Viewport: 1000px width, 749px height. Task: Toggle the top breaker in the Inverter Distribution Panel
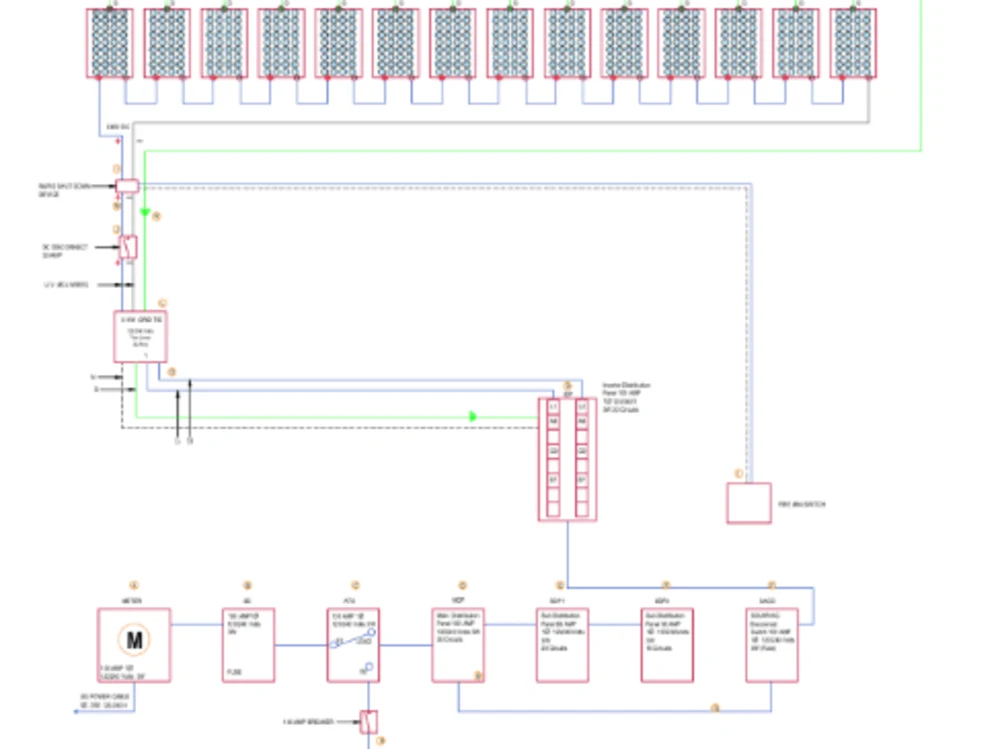click(552, 406)
